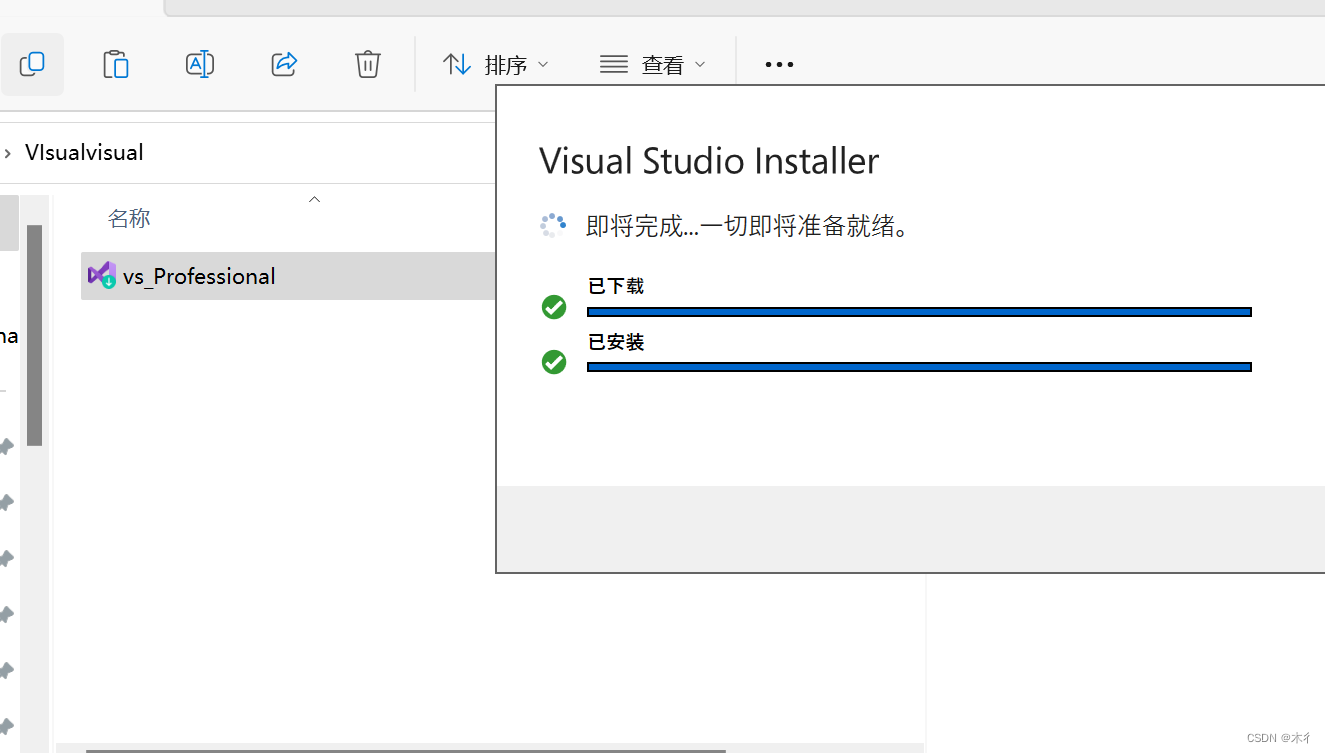This screenshot has width=1325, height=753.
Task: Click the 已安装 progress bar
Action: click(x=919, y=367)
